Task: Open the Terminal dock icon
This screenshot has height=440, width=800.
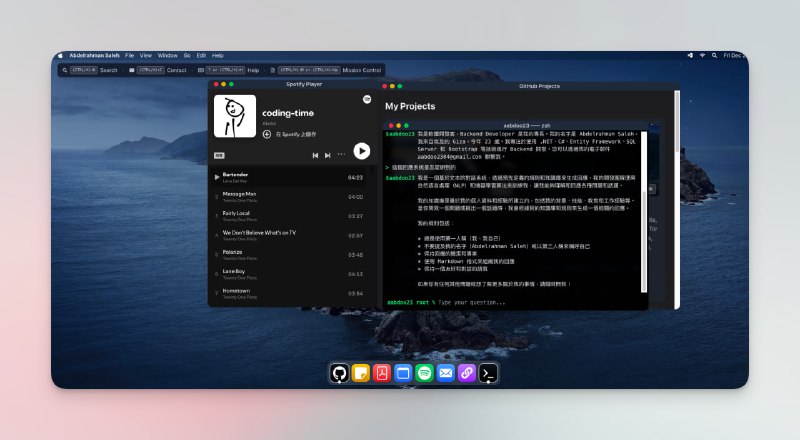Action: (488, 373)
